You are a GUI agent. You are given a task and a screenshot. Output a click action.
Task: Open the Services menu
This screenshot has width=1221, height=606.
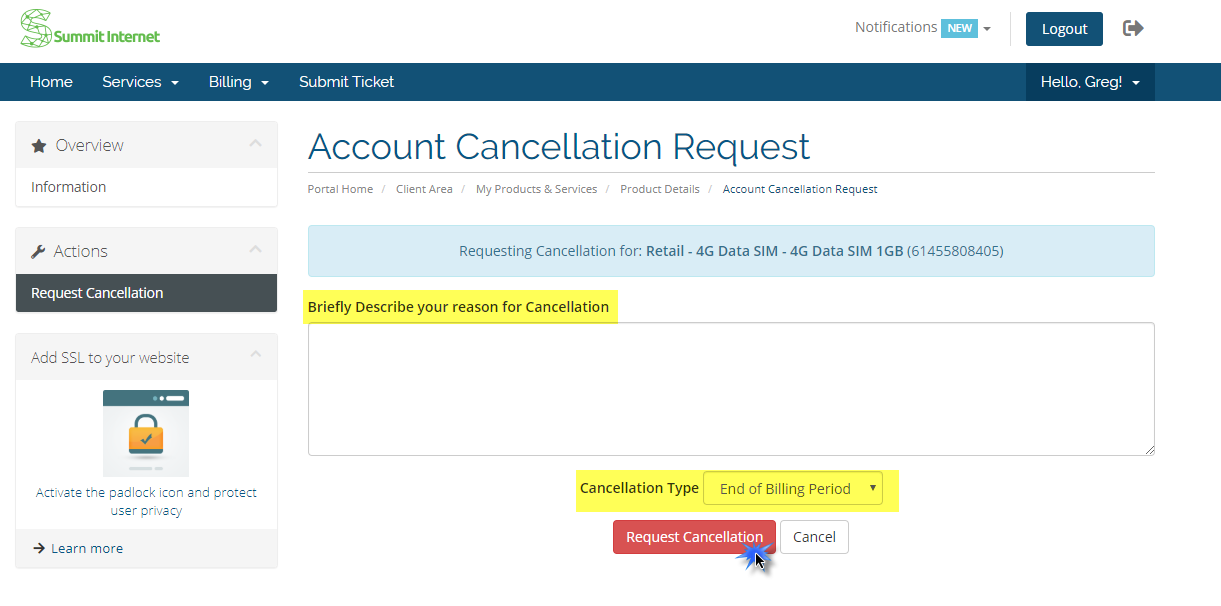[140, 82]
